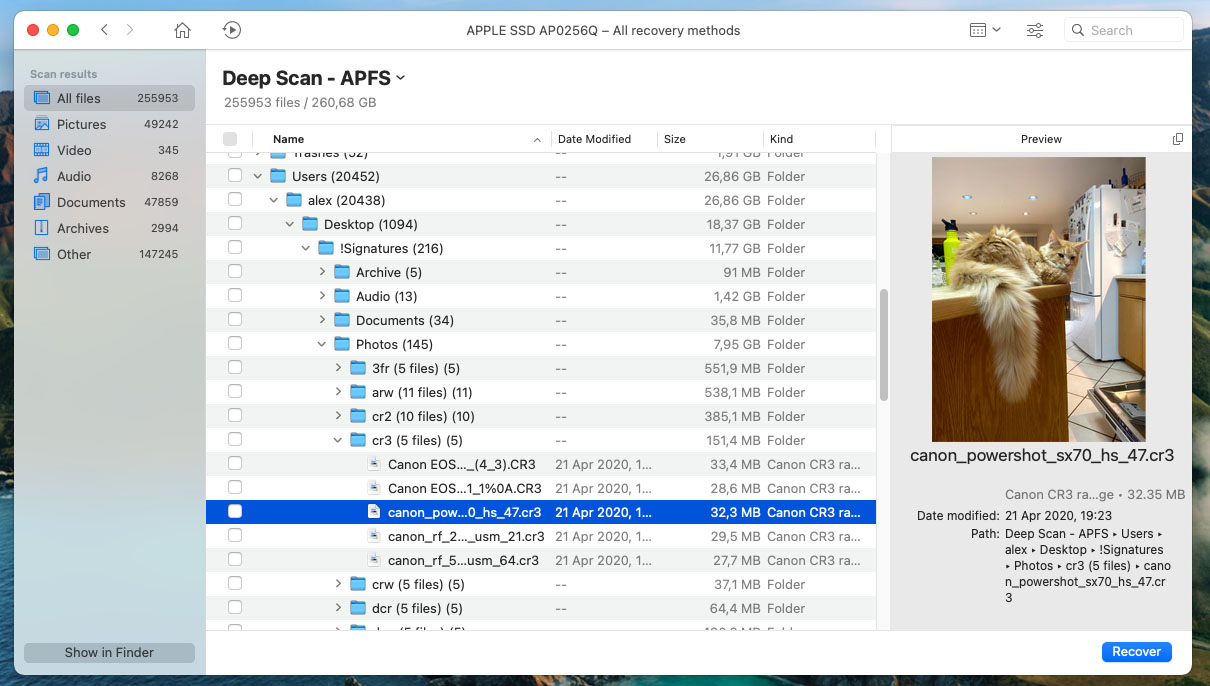Collapse the Desktop (1094) folder
The width and height of the screenshot is (1210, 686).
point(290,224)
